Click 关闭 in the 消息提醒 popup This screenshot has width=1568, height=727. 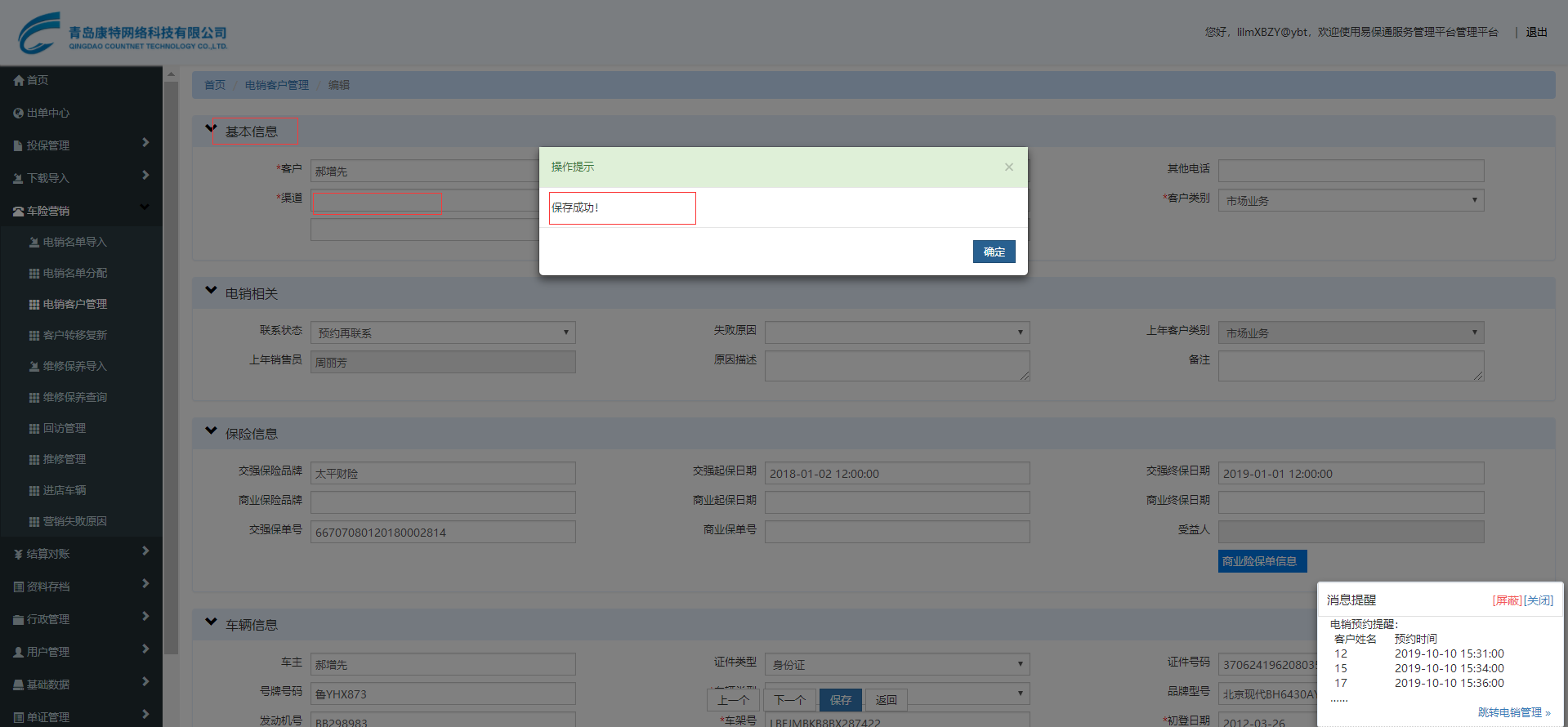(1539, 600)
